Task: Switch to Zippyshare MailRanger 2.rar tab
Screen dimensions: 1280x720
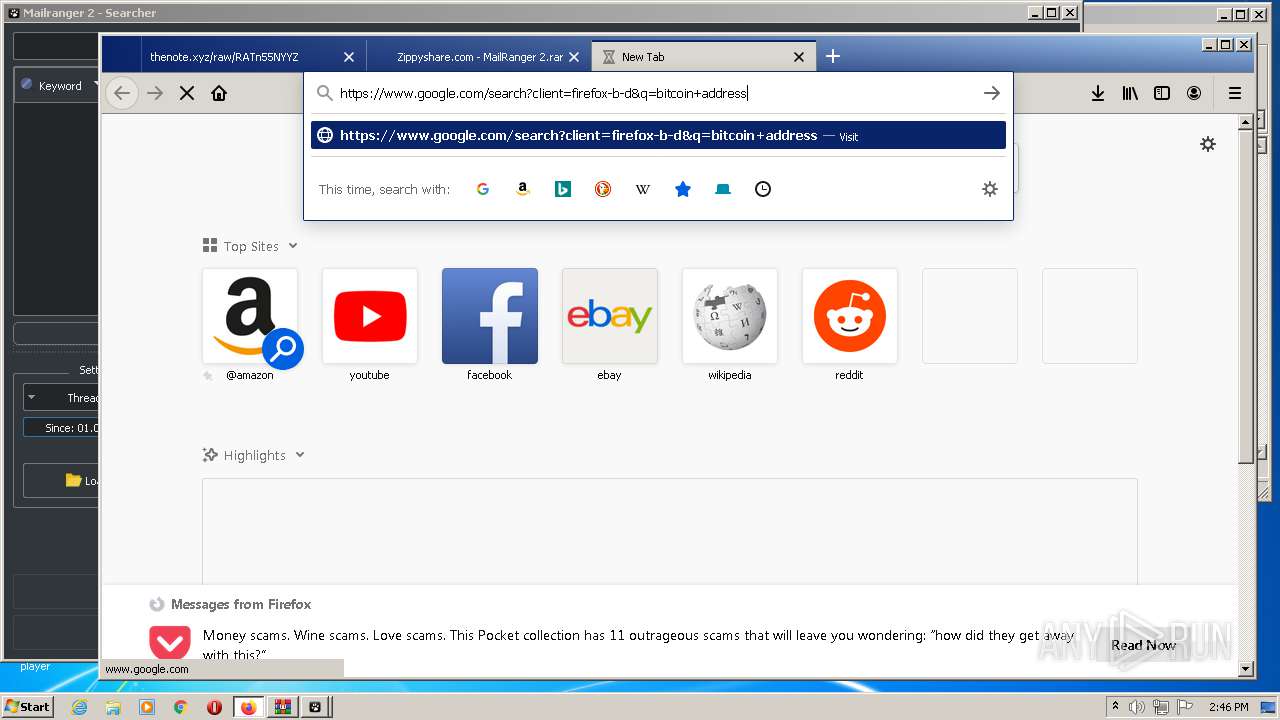Action: point(480,57)
